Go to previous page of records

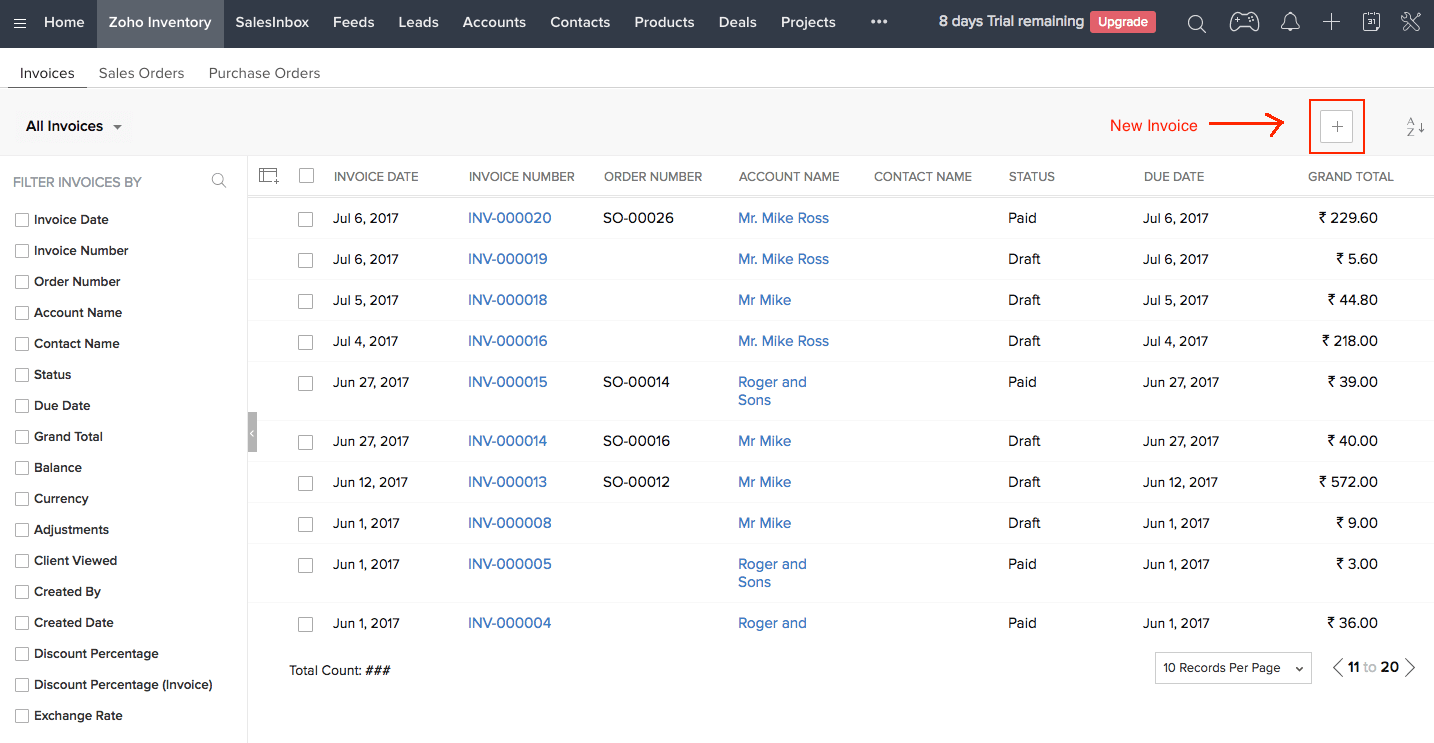coord(1337,667)
